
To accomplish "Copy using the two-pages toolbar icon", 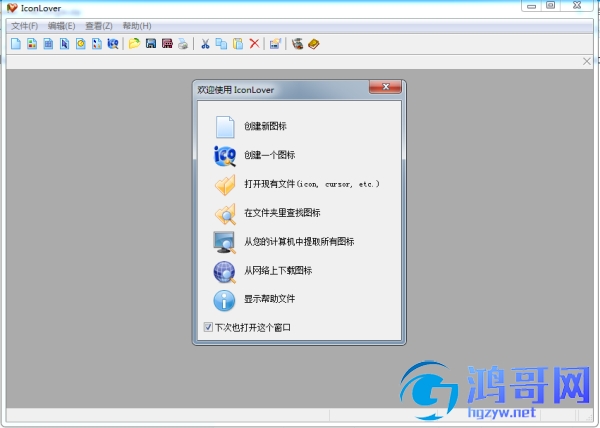I will (x=221, y=44).
